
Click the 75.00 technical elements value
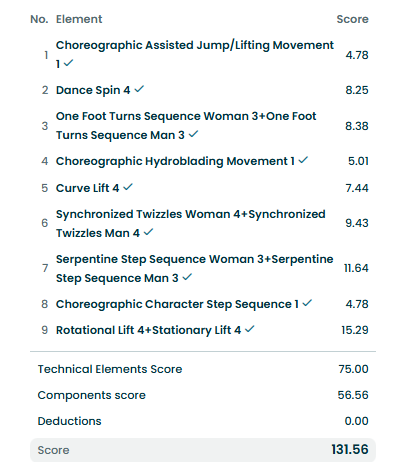pyautogui.click(x=353, y=369)
